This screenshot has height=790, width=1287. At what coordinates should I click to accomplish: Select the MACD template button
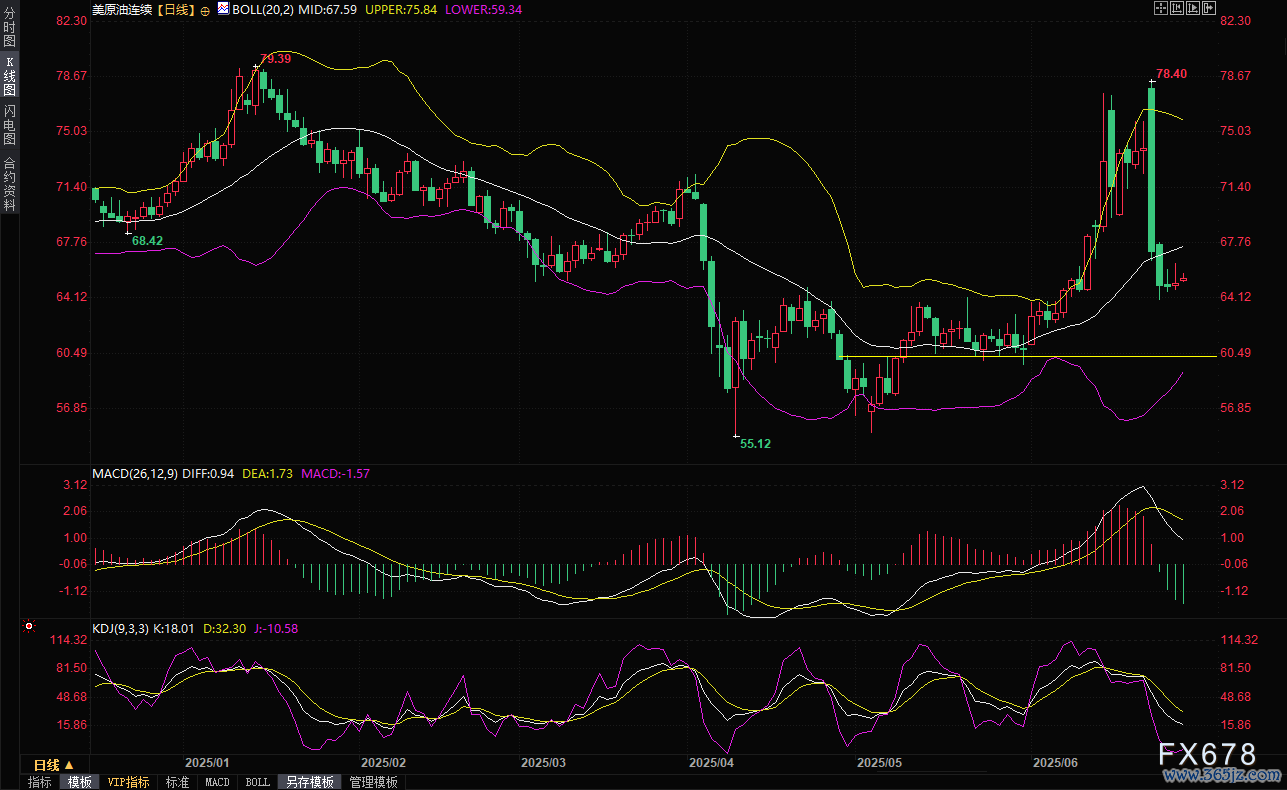coord(217,782)
